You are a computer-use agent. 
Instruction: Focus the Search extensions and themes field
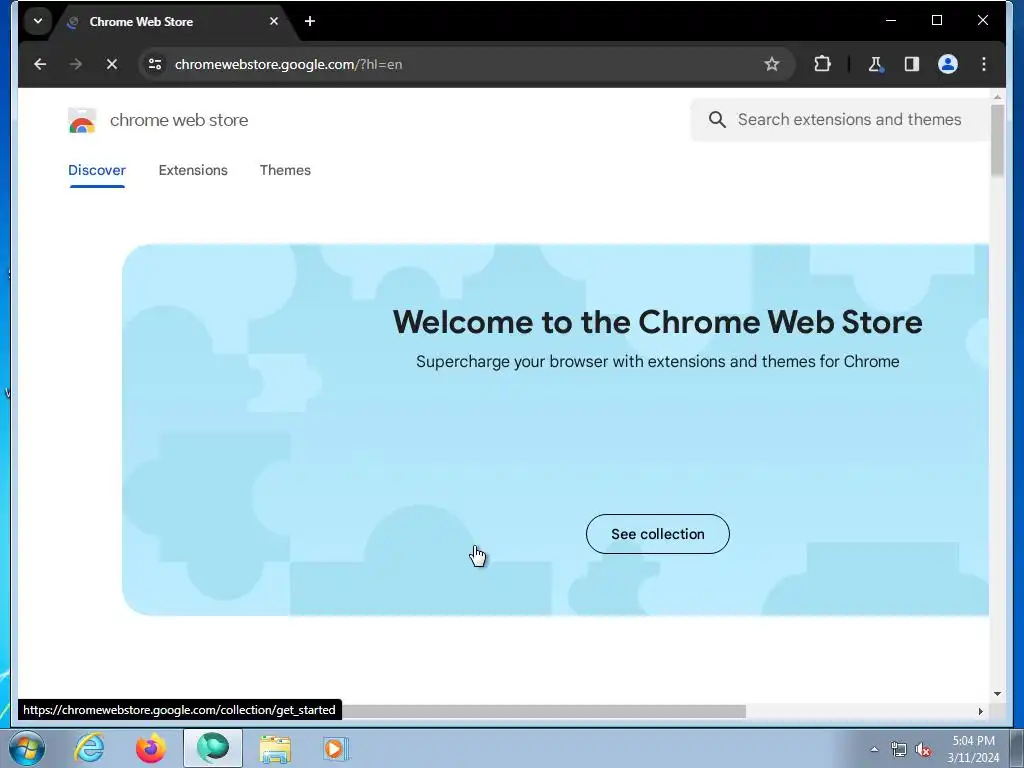(x=841, y=120)
